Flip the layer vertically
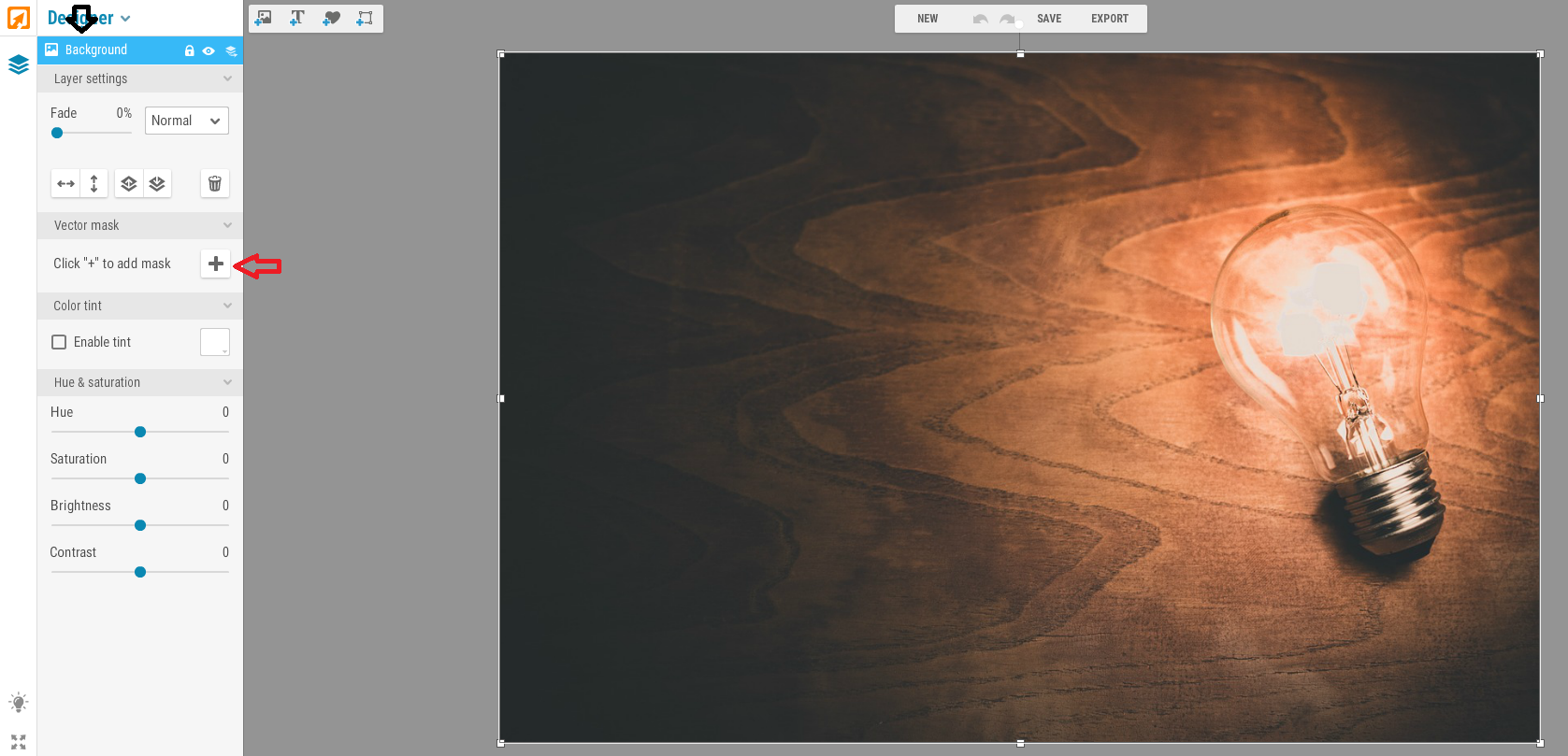 [x=94, y=184]
